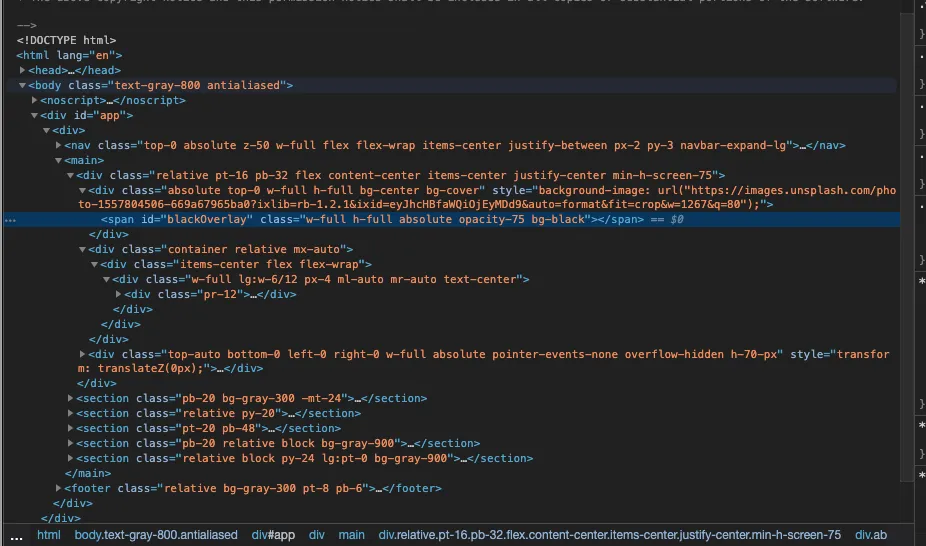Expand the footer bg-gray-300 element

click(58, 488)
